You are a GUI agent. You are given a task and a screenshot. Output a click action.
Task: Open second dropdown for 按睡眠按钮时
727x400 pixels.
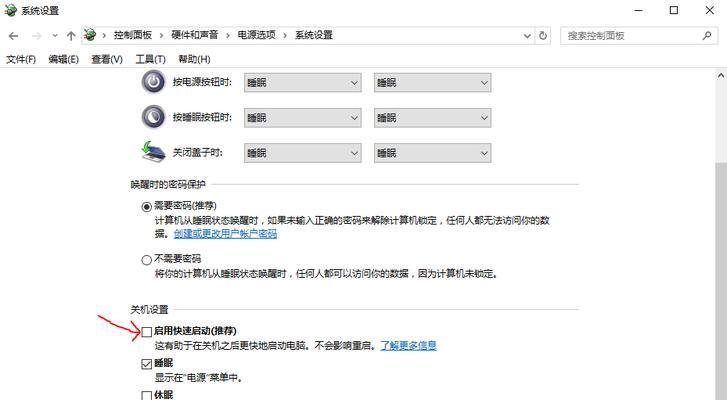(433, 118)
